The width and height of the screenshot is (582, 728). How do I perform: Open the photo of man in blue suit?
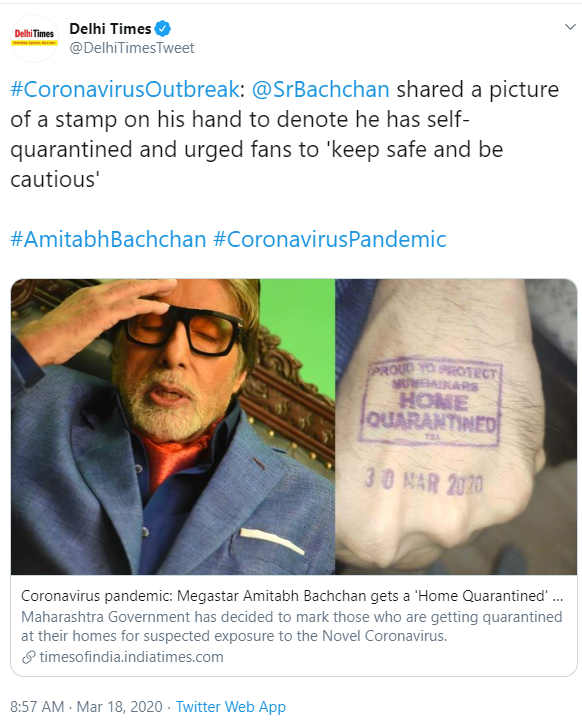tap(173, 427)
